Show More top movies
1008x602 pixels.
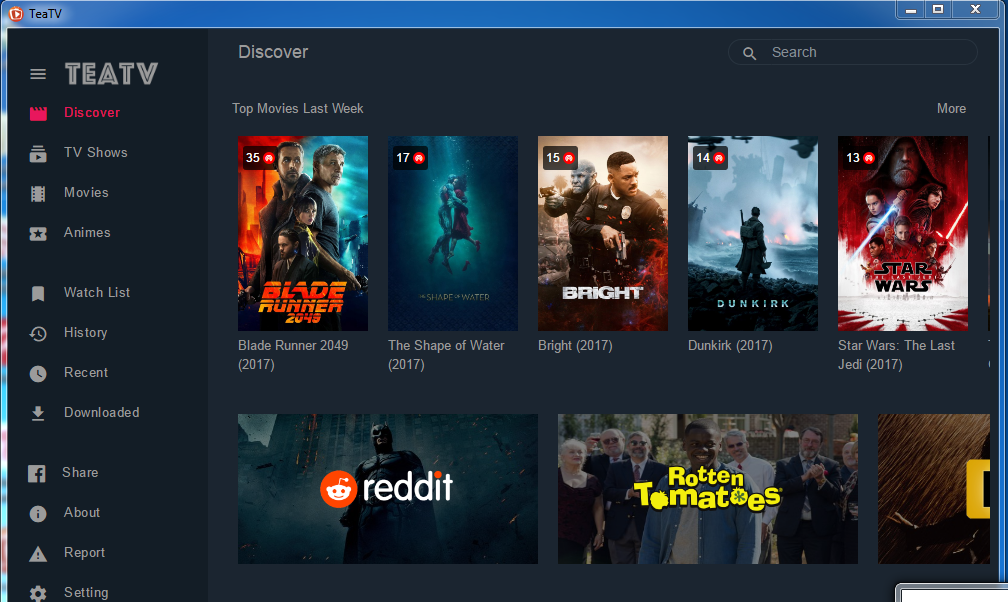click(951, 108)
